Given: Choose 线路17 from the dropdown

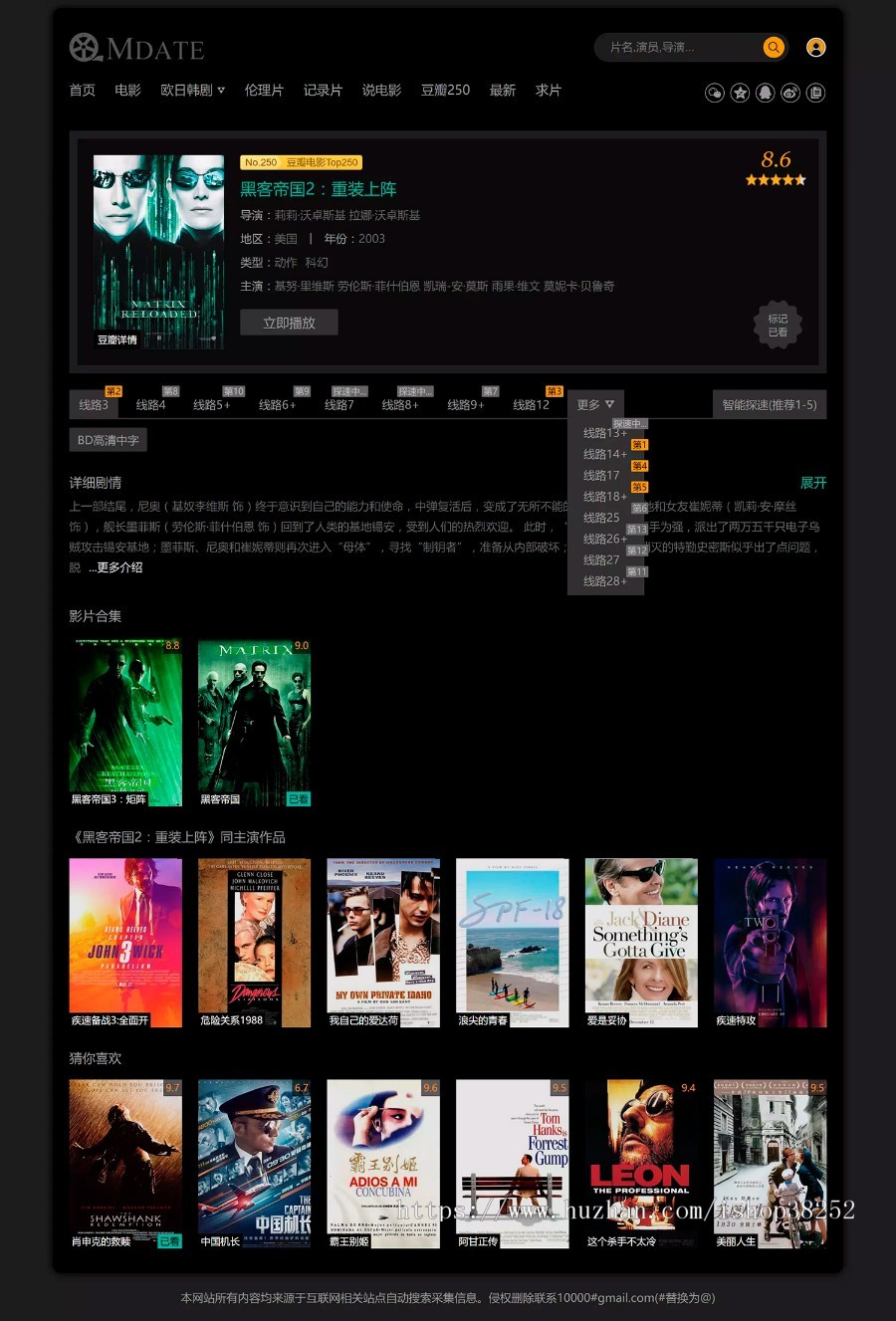Looking at the screenshot, I should [602, 476].
